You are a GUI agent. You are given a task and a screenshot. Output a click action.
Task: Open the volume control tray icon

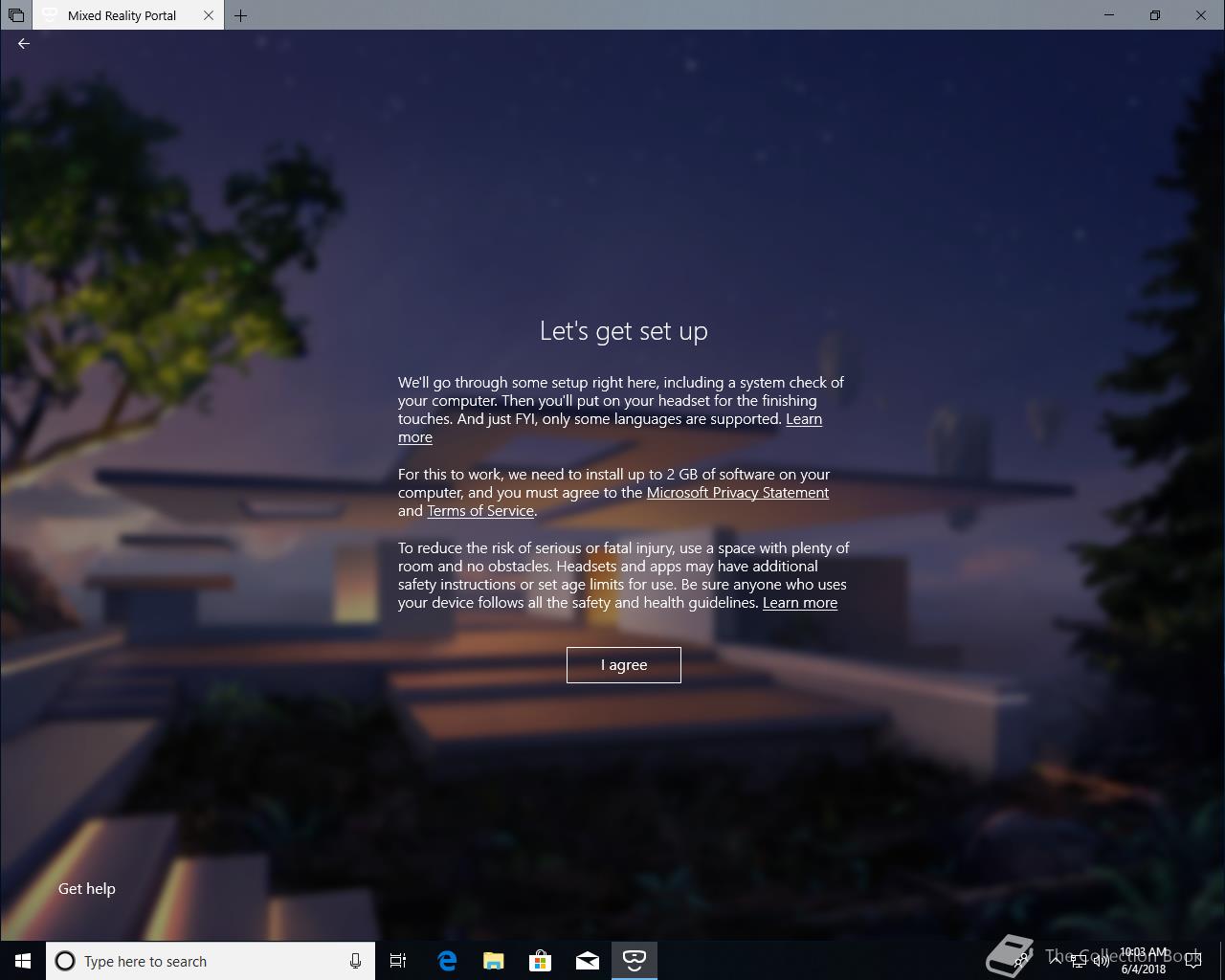(x=1101, y=962)
